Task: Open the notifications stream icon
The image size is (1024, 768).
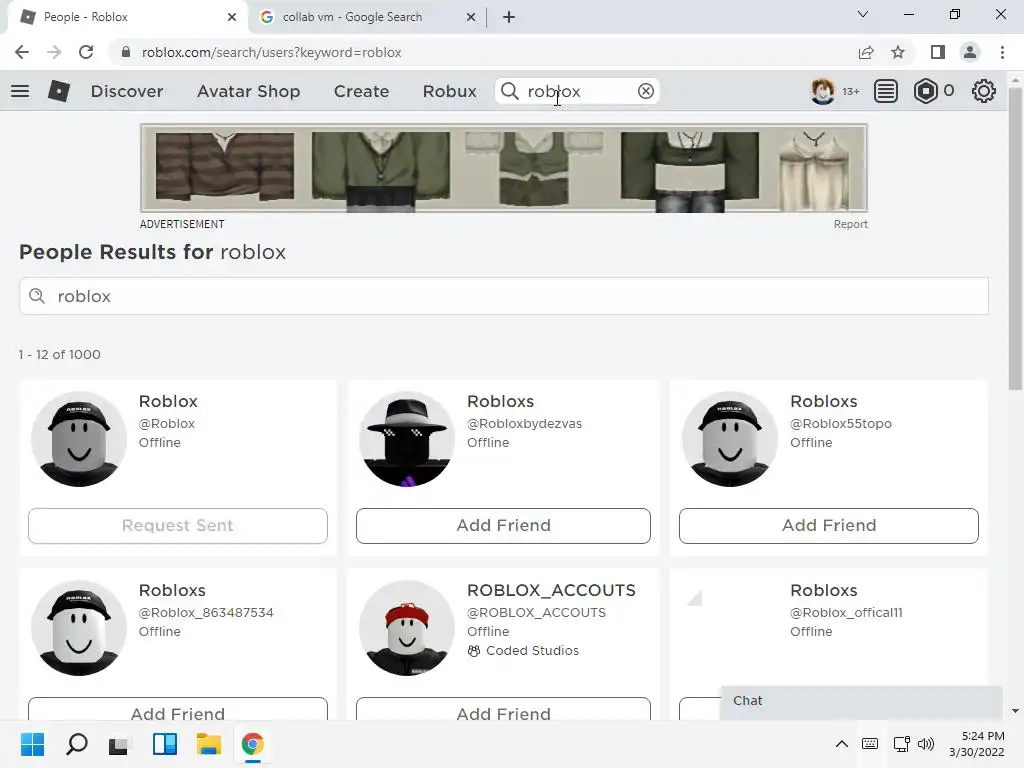Action: tap(886, 91)
